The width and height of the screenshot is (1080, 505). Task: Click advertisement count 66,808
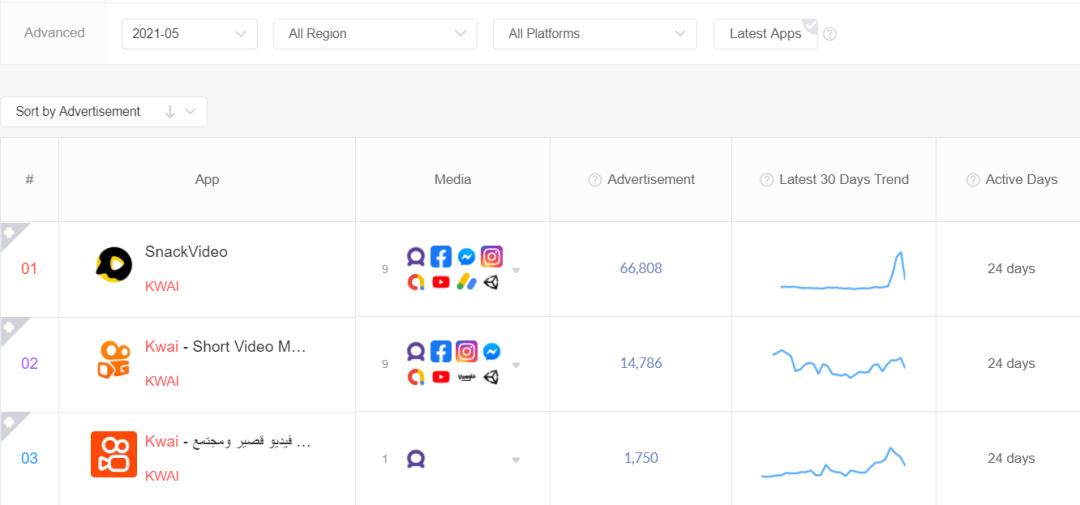(641, 269)
